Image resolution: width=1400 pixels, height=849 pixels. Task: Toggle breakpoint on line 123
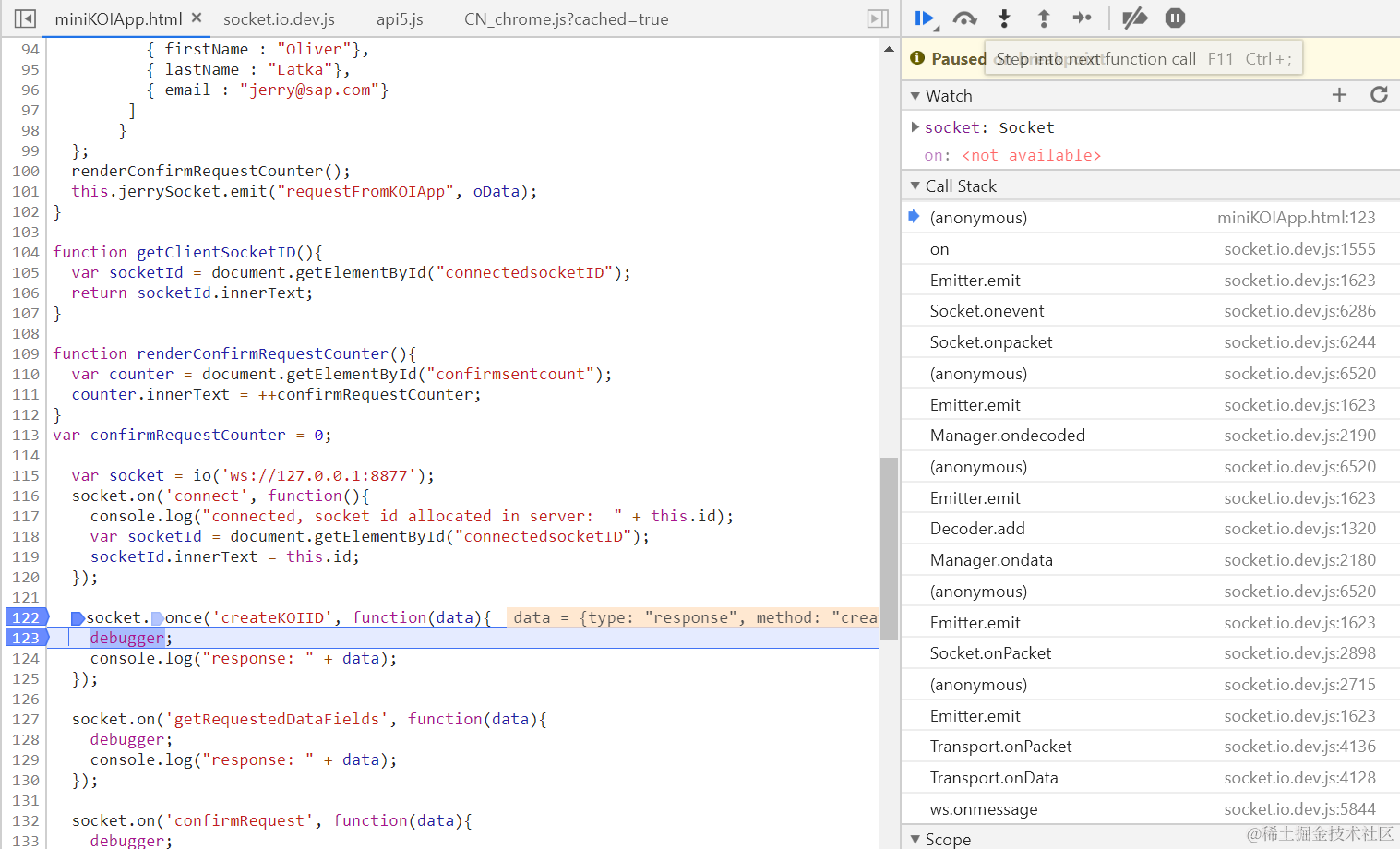pos(26,638)
